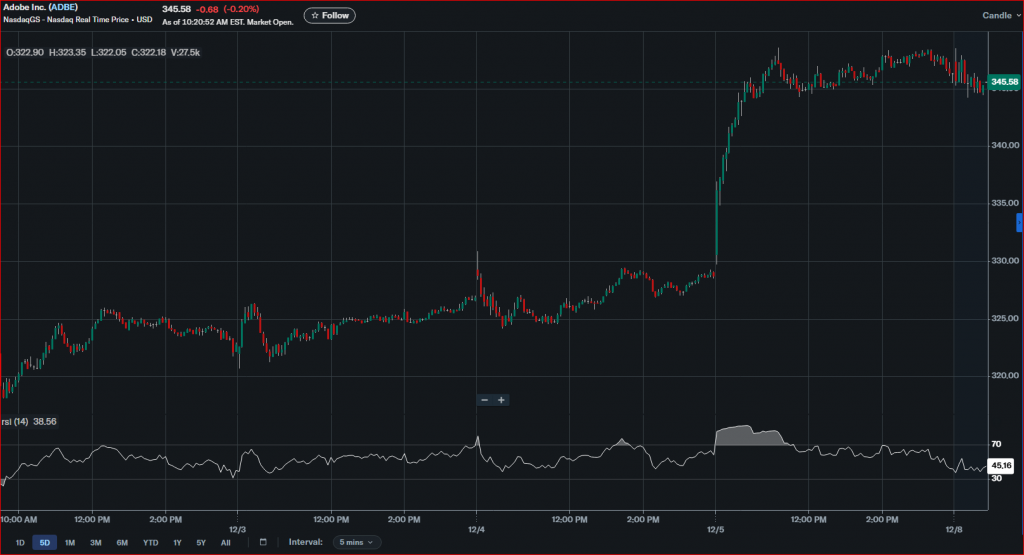Viewport: 1024px width, 555px height.
Task: Choose the 1Y time range
Action: tap(177, 542)
